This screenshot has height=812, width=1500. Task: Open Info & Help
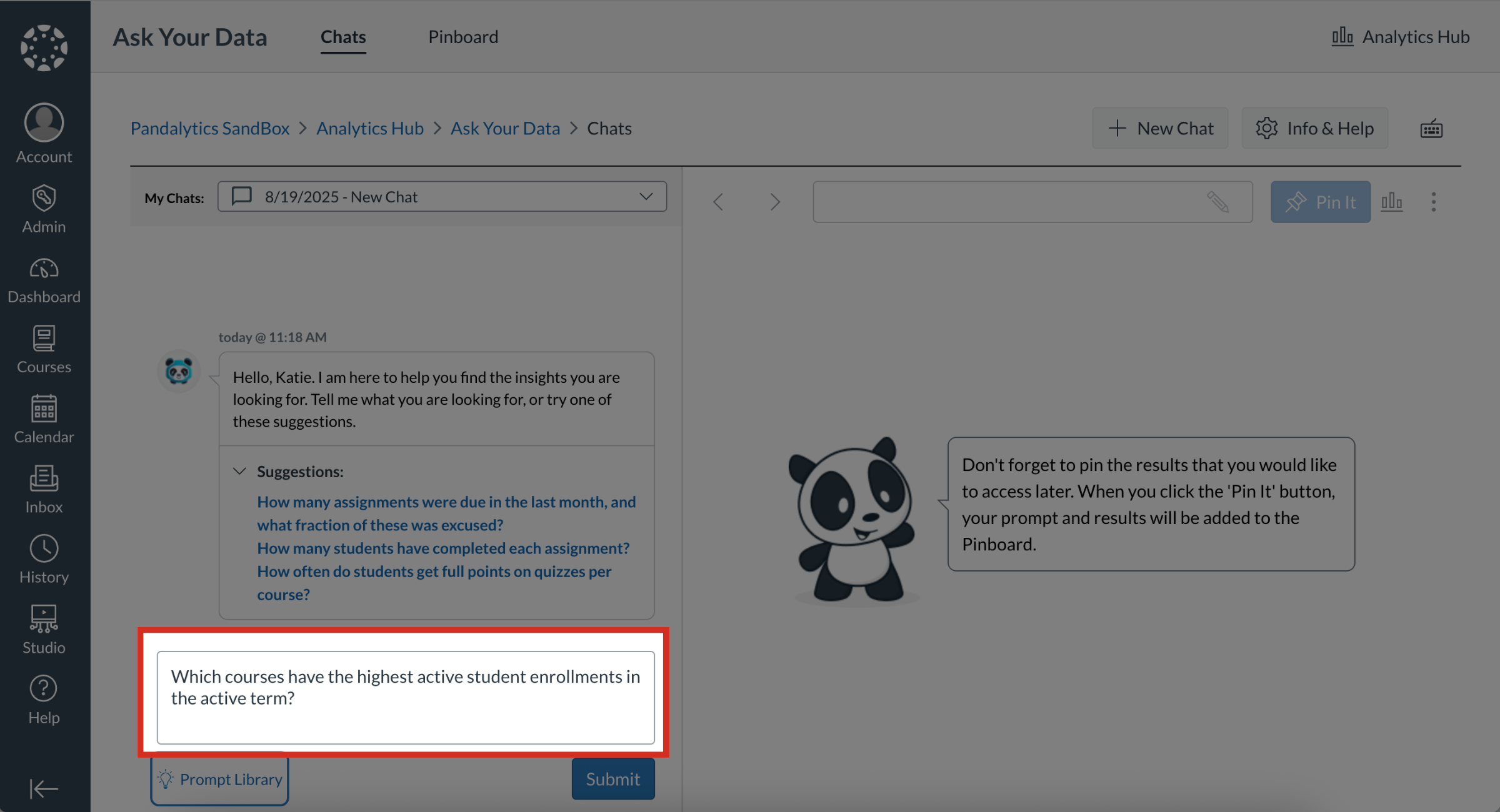[1315, 128]
